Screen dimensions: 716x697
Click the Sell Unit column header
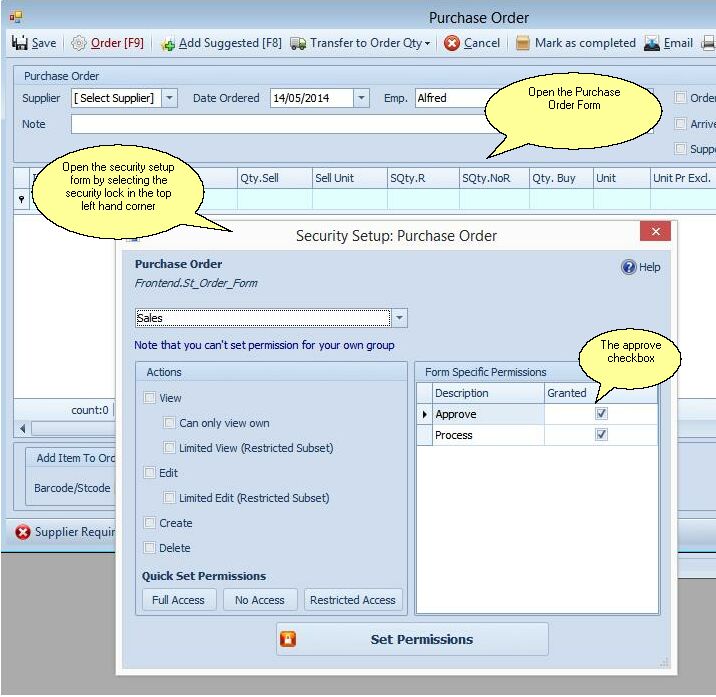click(350, 178)
